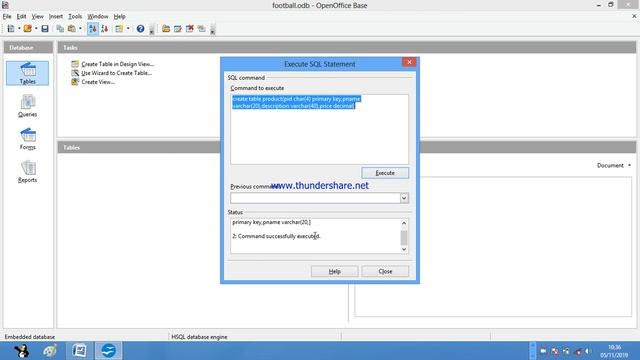Open the dropdown arrow next to Form icon
The width and height of the screenshot is (640, 360).
tap(128, 29)
